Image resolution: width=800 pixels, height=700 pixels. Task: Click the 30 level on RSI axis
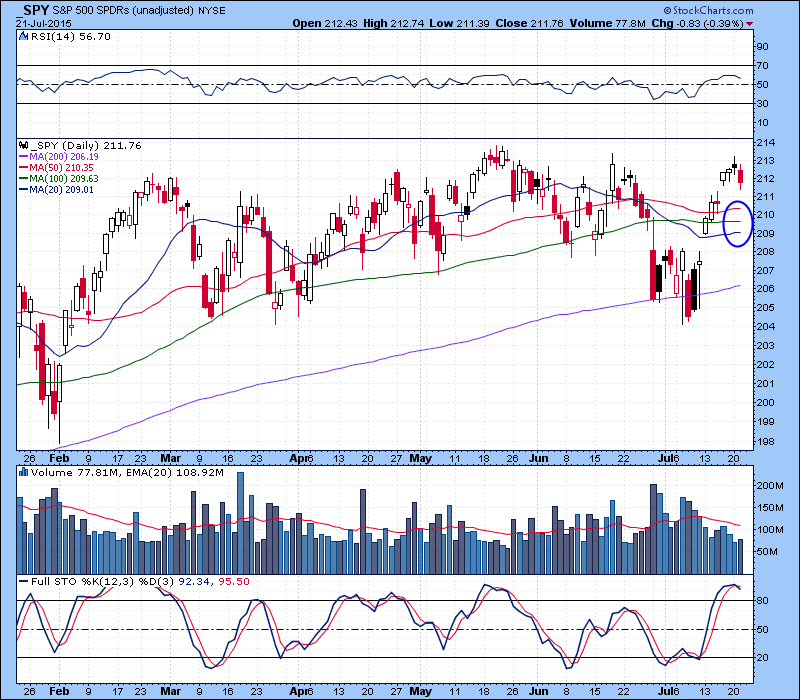(x=762, y=104)
